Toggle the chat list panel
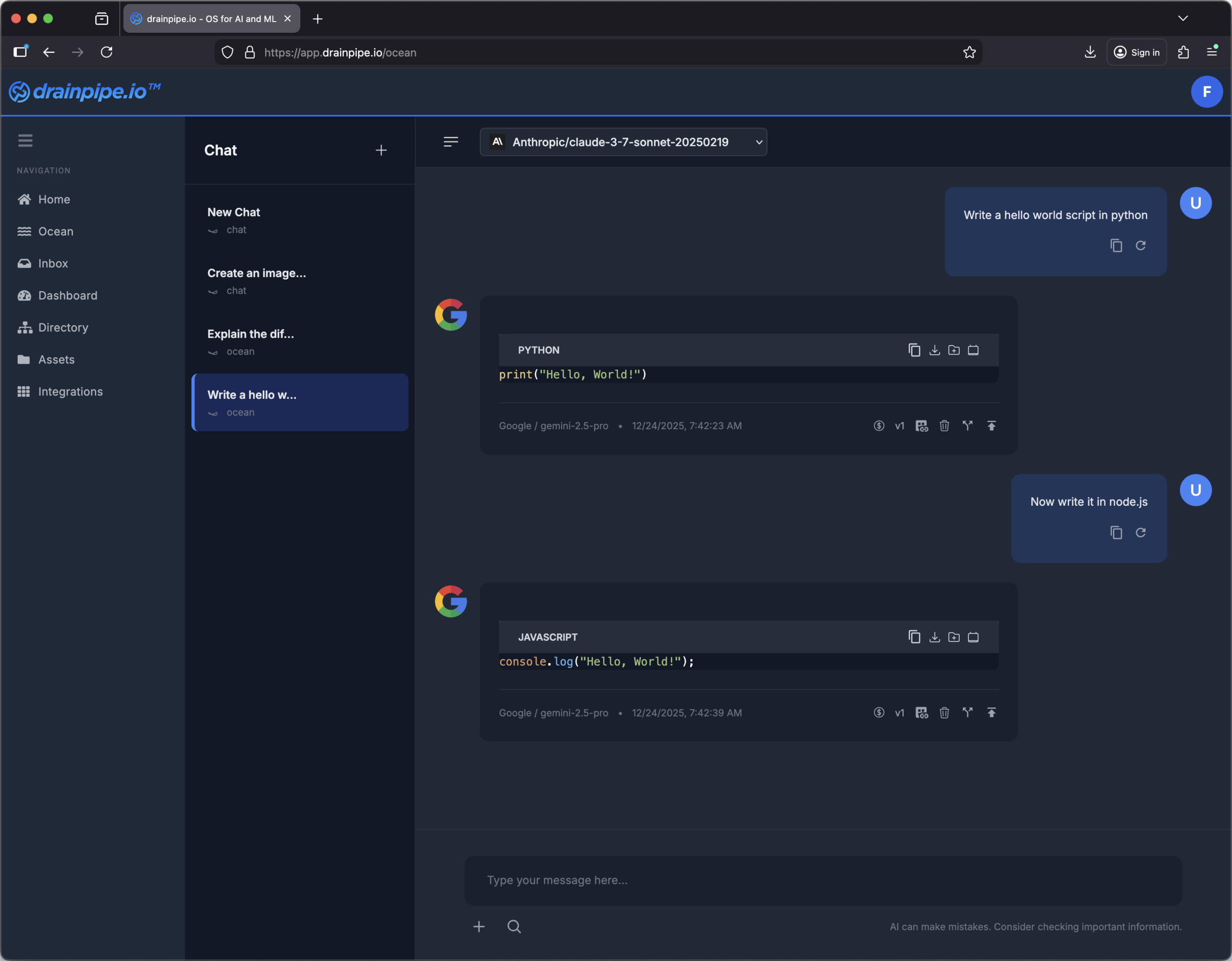 click(x=450, y=142)
